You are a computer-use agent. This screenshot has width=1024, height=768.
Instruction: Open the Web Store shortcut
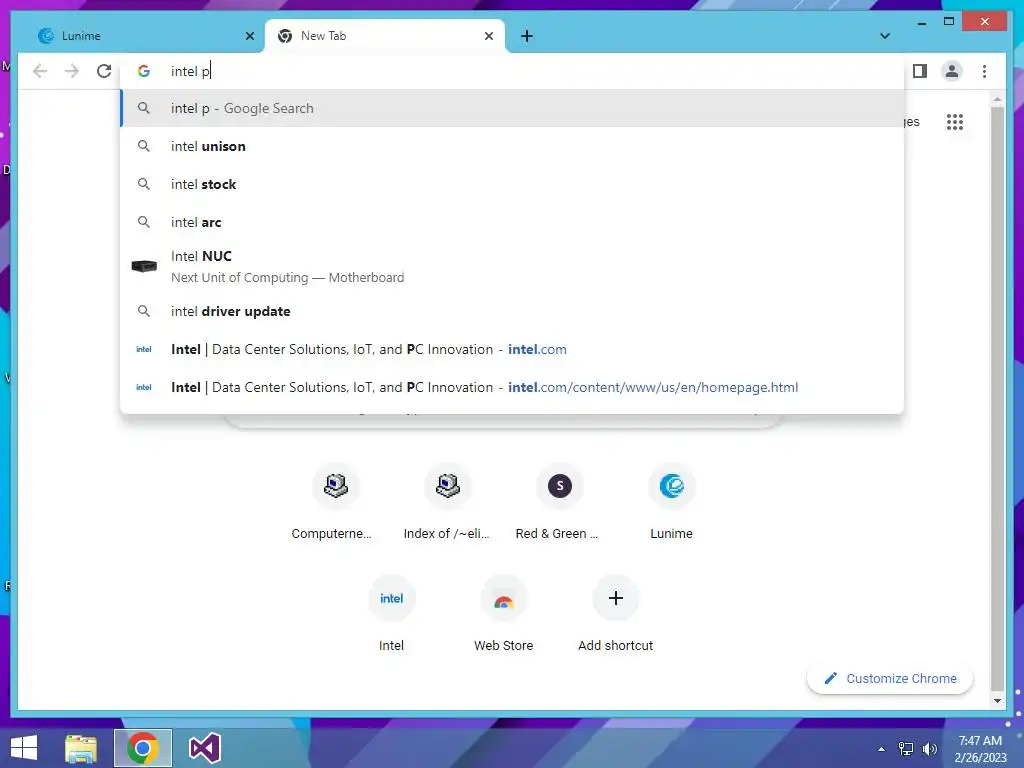(504, 614)
